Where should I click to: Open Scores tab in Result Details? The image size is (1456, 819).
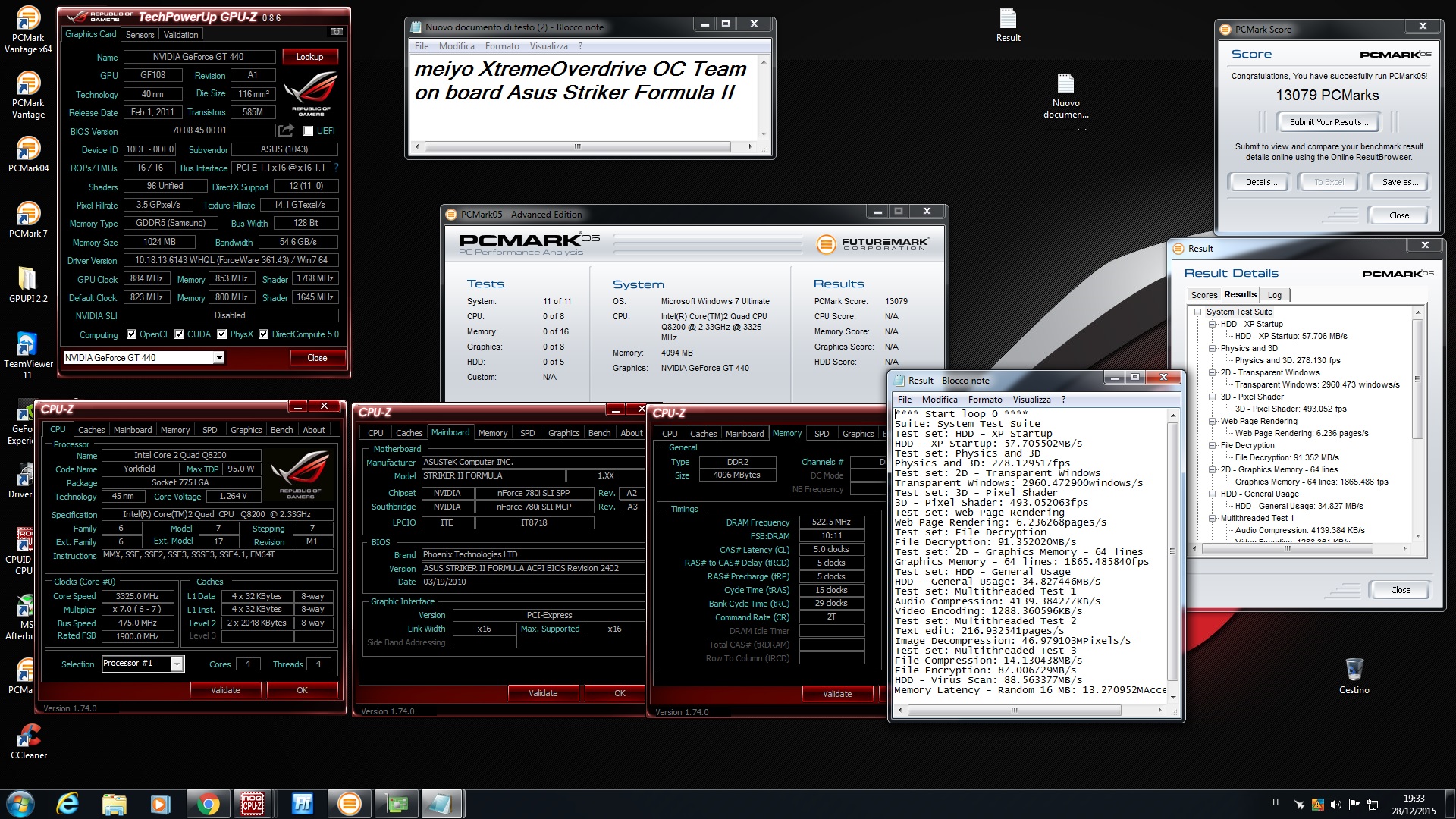1203,295
